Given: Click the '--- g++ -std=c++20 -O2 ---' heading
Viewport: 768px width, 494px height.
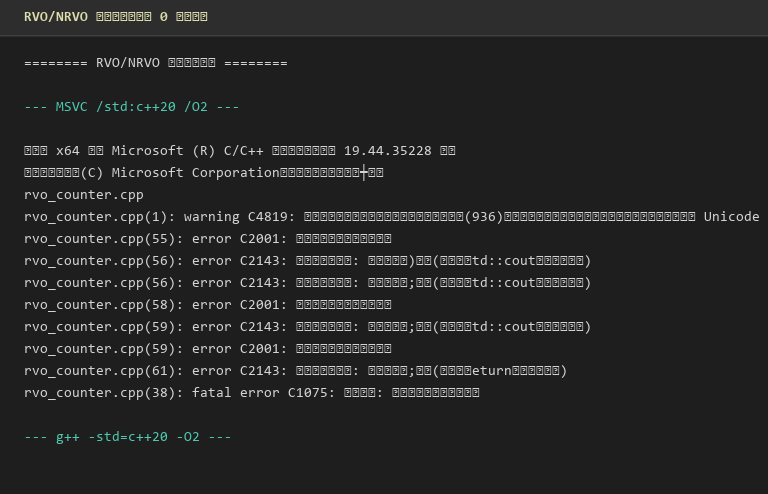Looking at the screenshot, I should tap(128, 437).
